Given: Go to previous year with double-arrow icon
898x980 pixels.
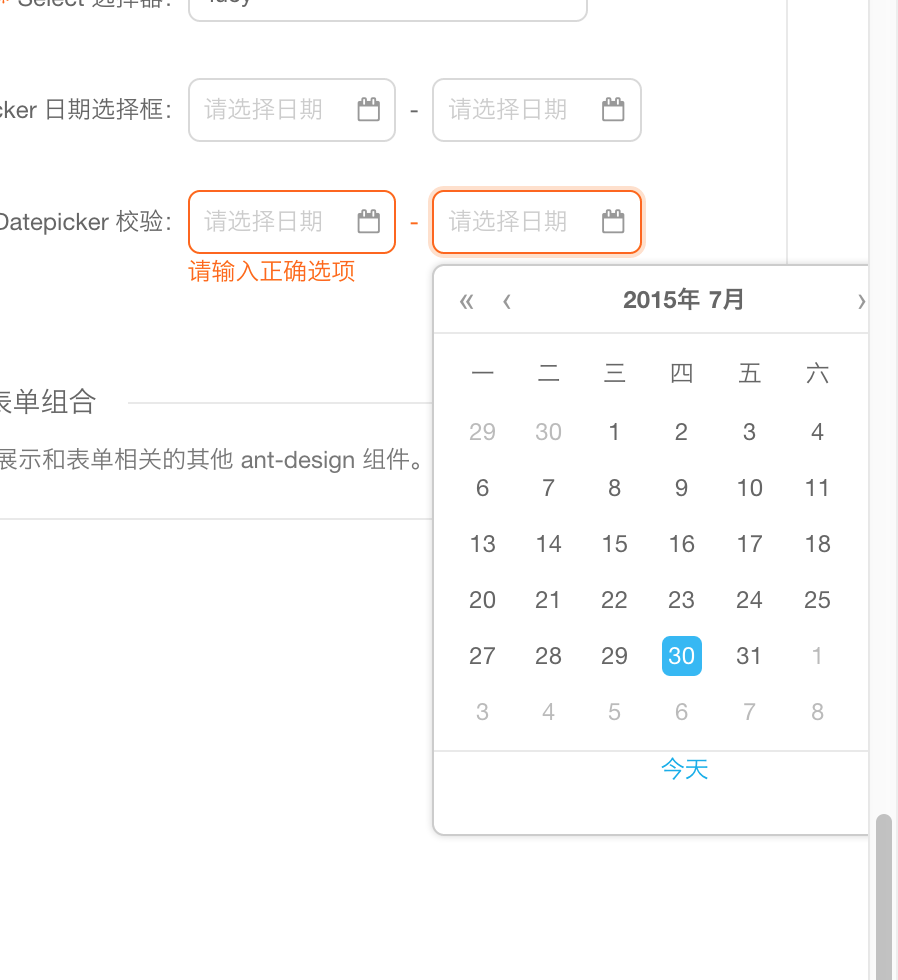Looking at the screenshot, I should 466,301.
